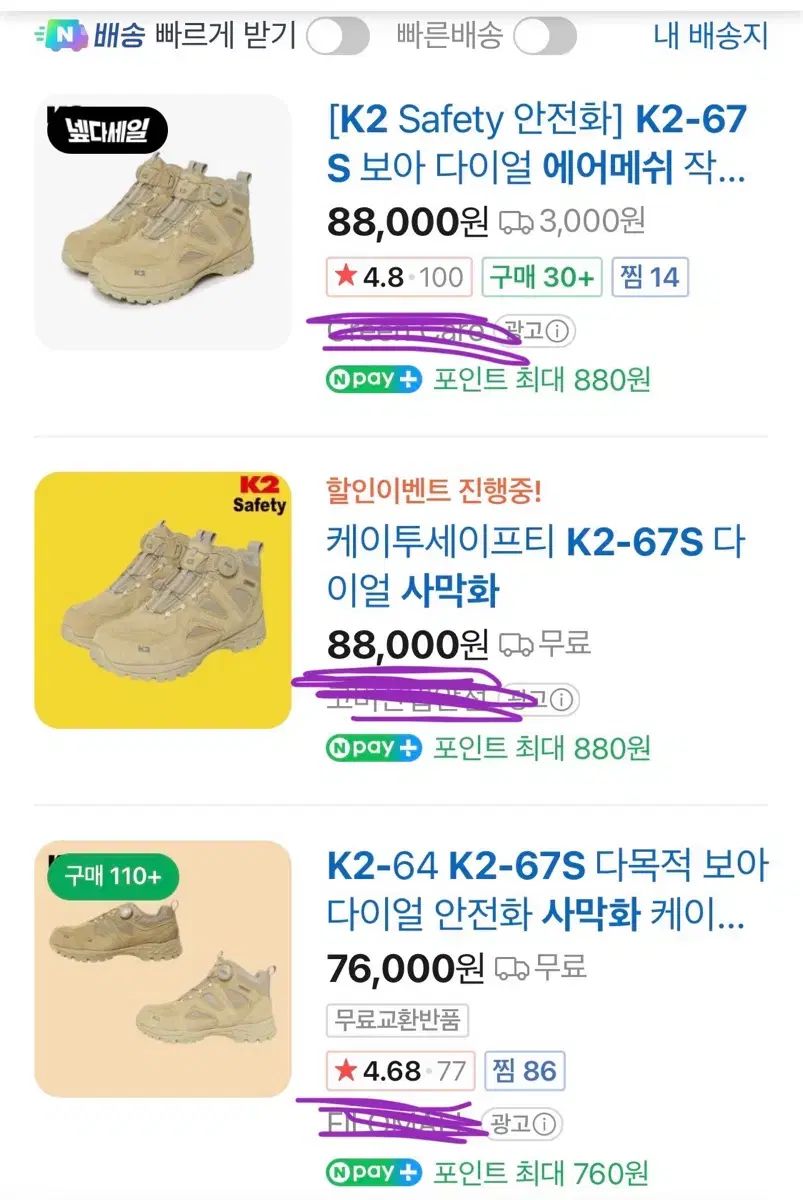This screenshot has height=1200, width=803.
Task: Click the 4.8 star rating badge
Action: (398, 277)
